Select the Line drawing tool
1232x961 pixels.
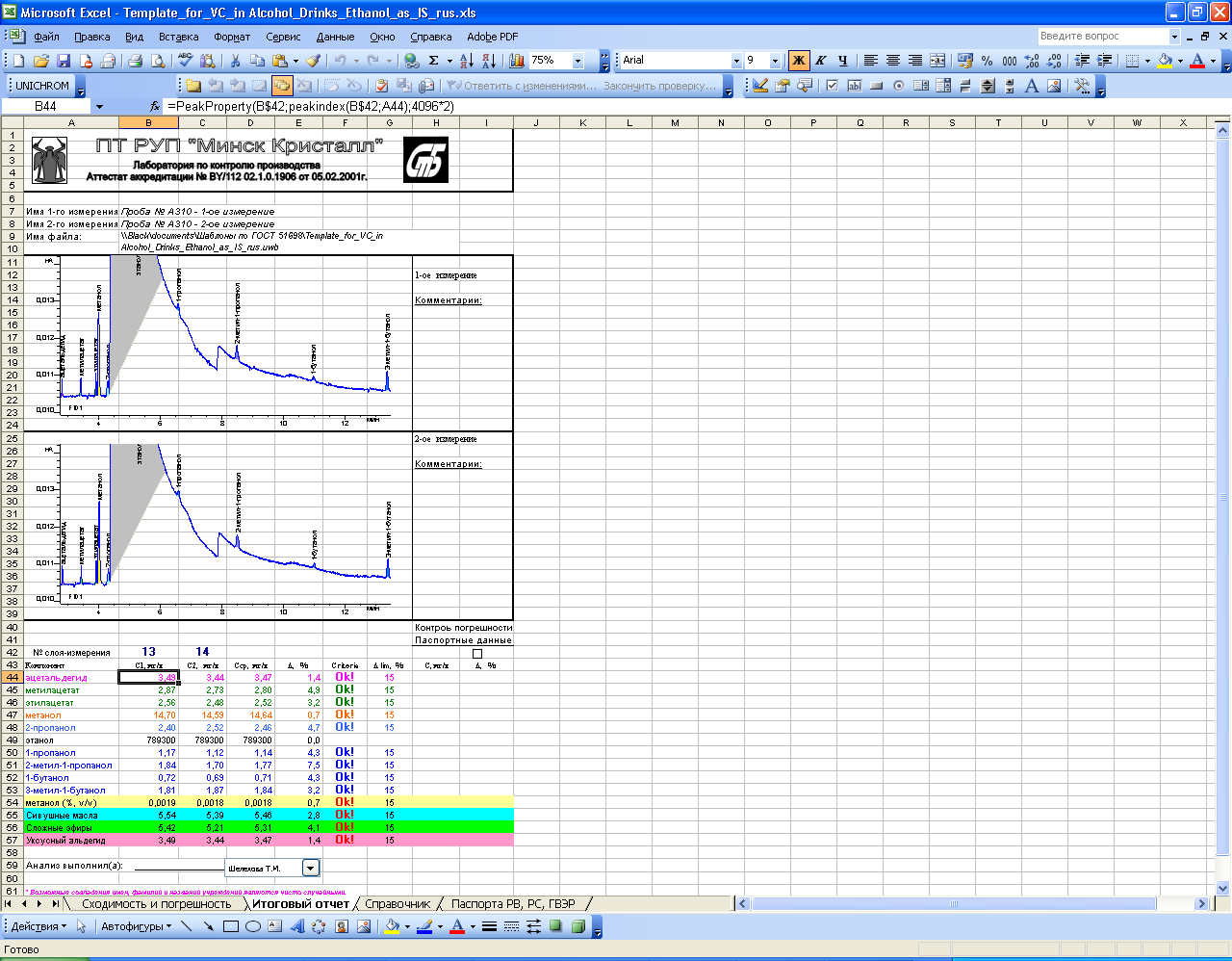click(185, 926)
